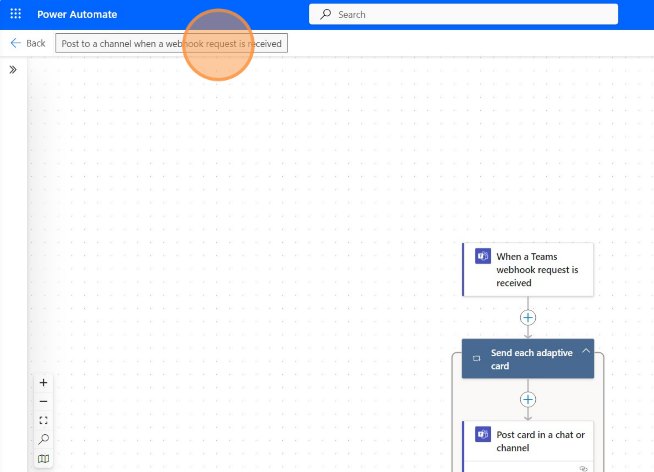Click the Power Automate title

click(x=77, y=15)
